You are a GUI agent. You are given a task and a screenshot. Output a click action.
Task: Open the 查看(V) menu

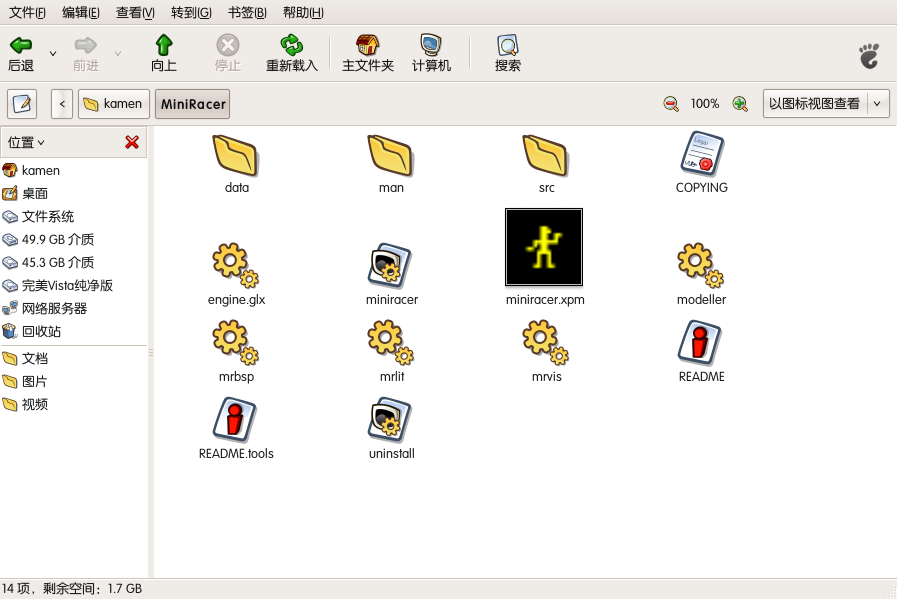point(135,13)
